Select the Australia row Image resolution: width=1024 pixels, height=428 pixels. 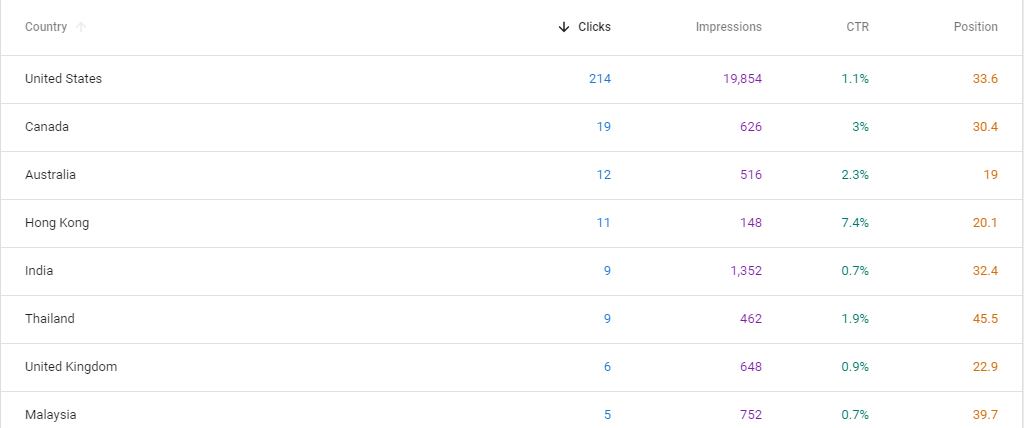point(512,175)
